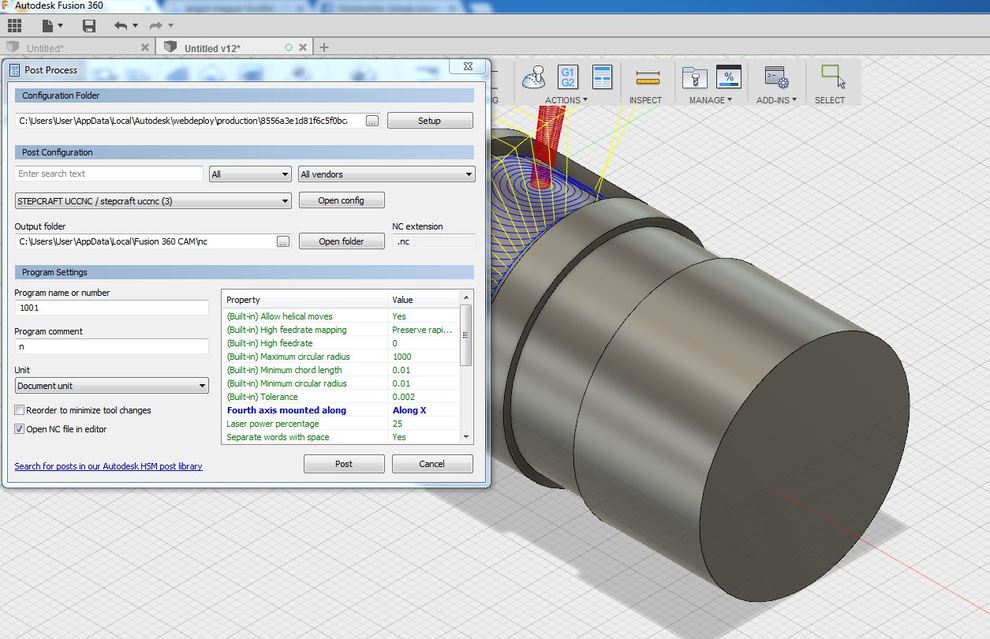Select the Maximum circular radius property
This screenshot has height=639, width=990.
(288, 356)
